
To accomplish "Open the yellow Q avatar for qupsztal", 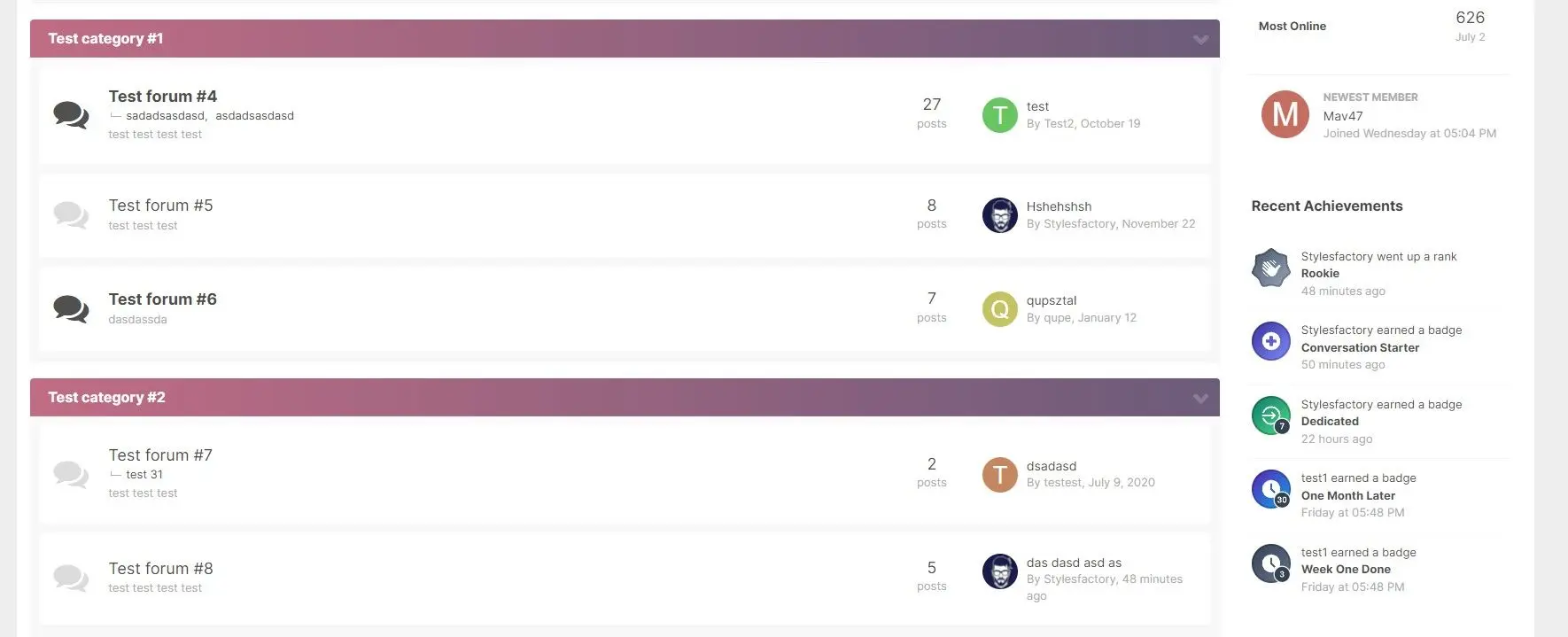I will (1000, 309).
